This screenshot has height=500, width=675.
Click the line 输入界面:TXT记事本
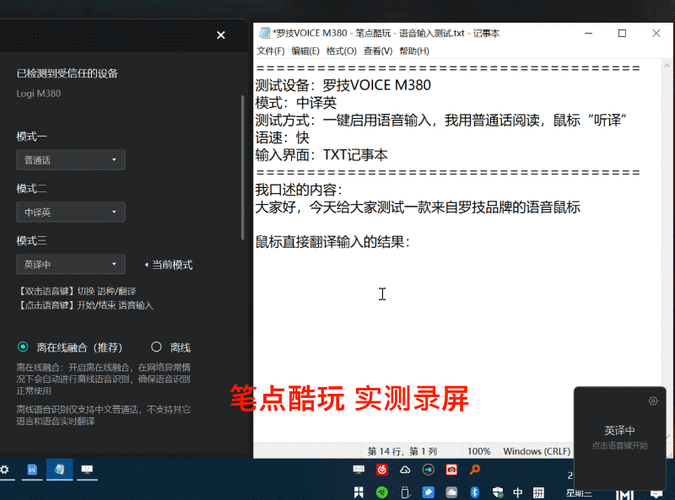[x=322, y=155]
